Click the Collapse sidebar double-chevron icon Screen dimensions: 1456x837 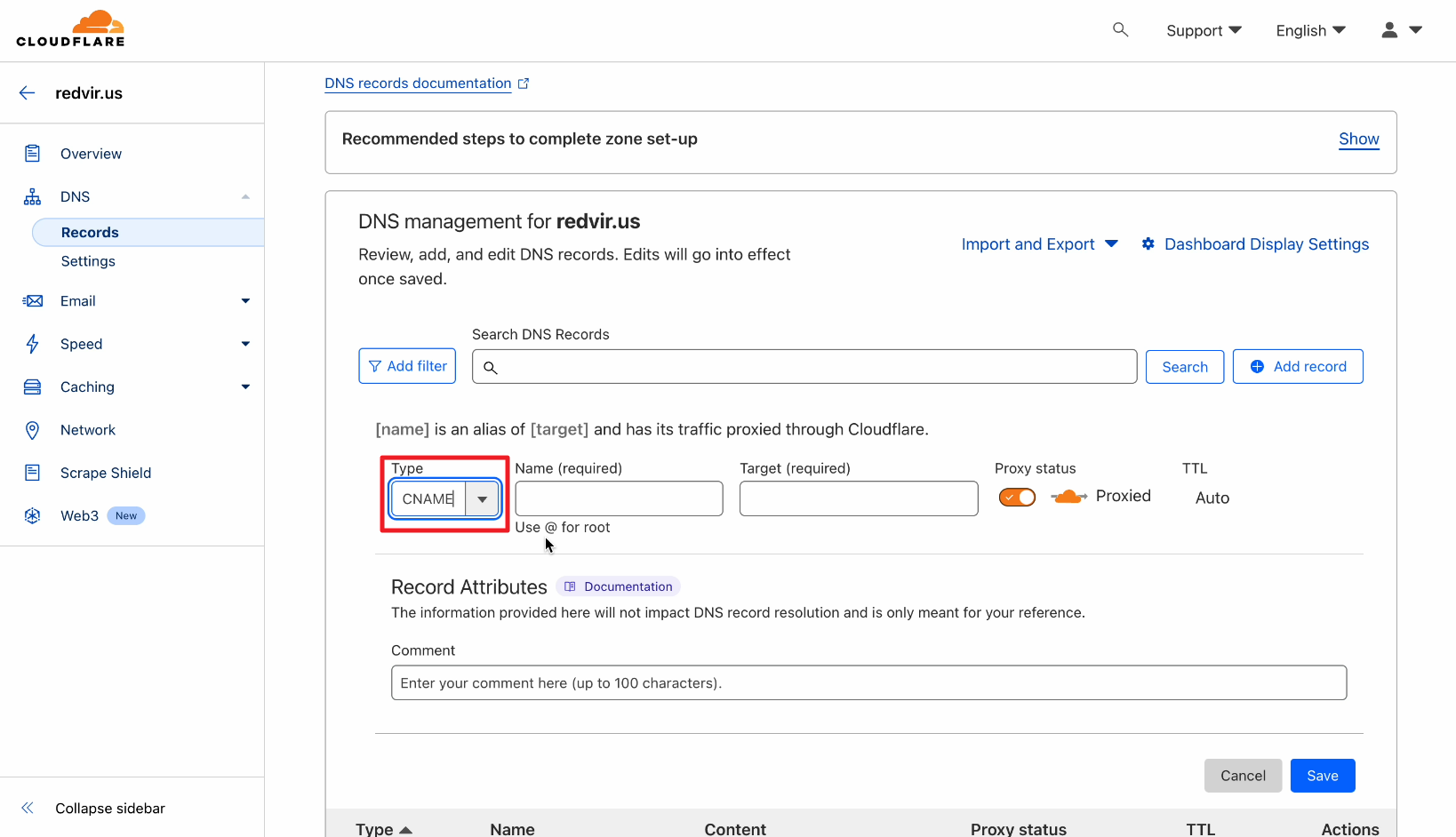pos(28,809)
